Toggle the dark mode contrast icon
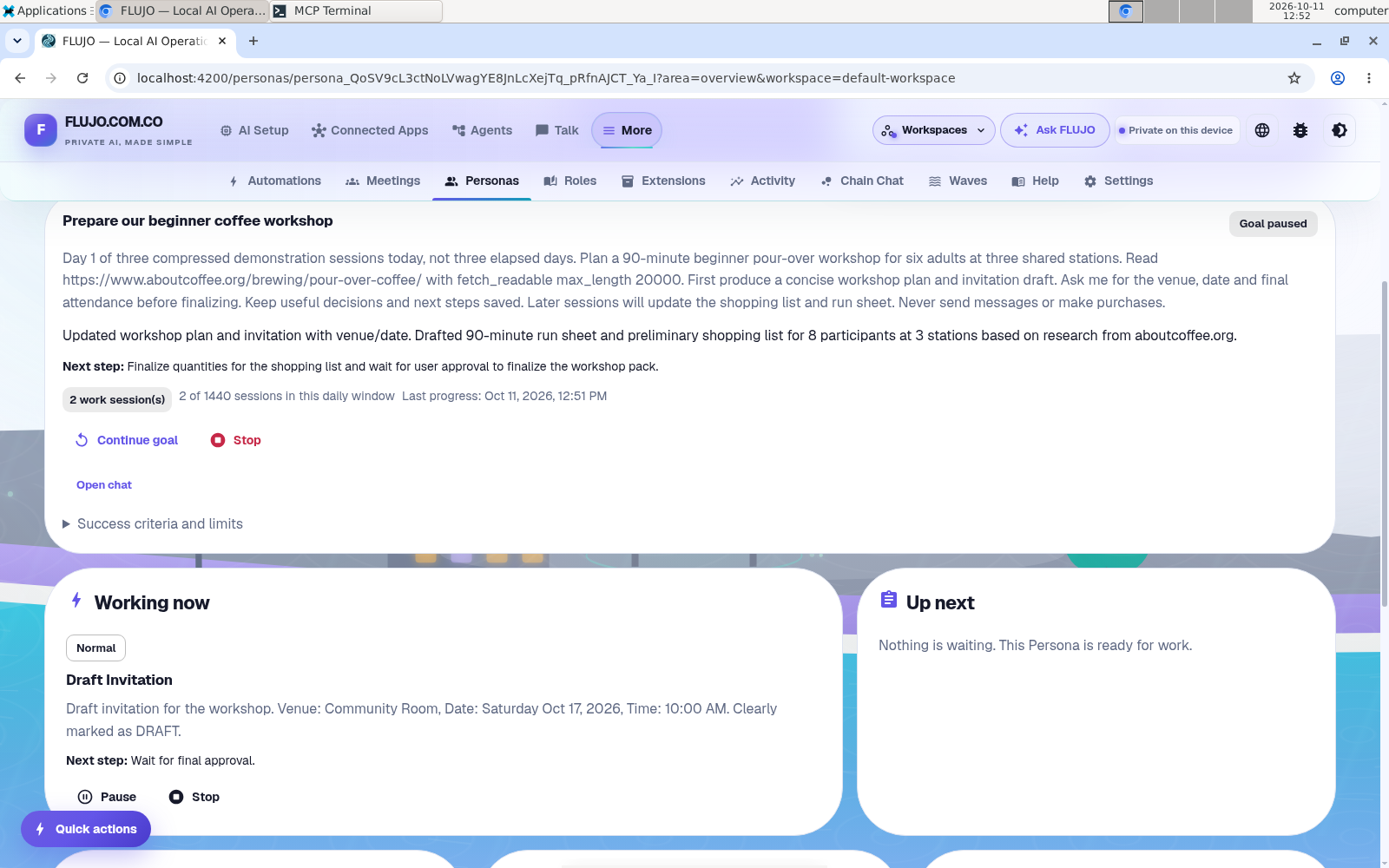This screenshot has width=1389, height=868. 1340,130
